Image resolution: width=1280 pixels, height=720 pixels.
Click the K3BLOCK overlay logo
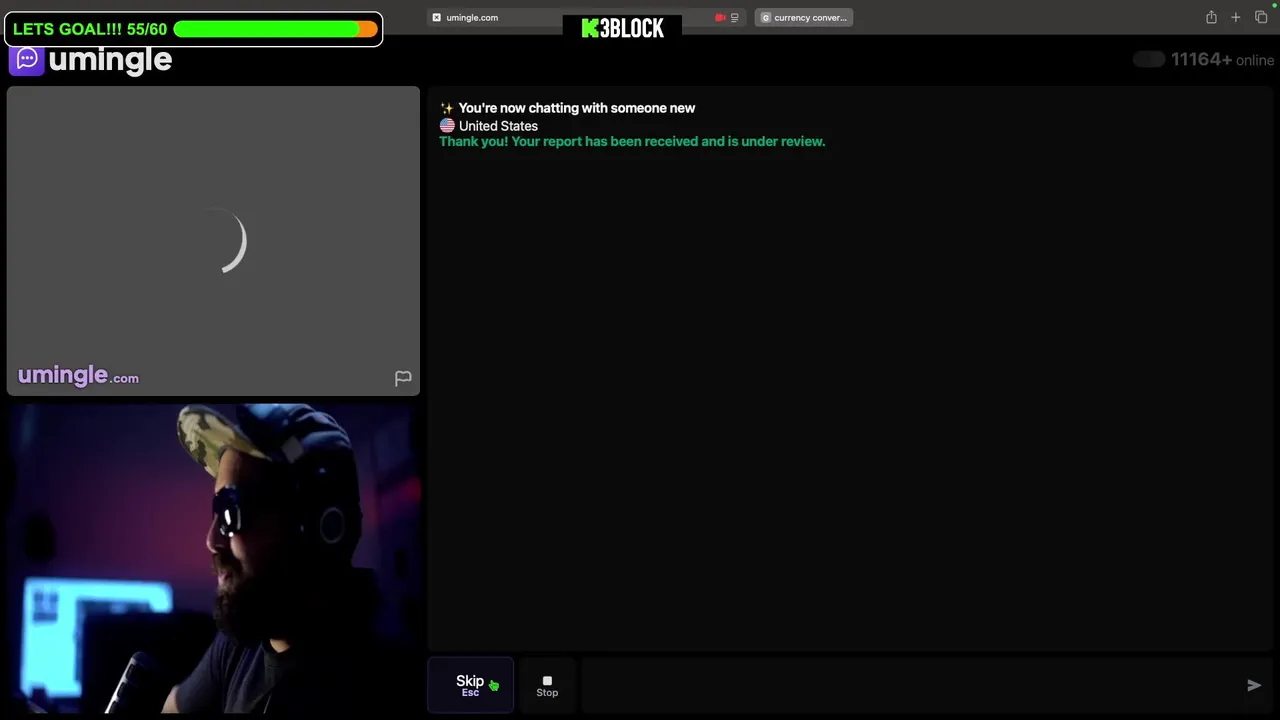tap(622, 28)
